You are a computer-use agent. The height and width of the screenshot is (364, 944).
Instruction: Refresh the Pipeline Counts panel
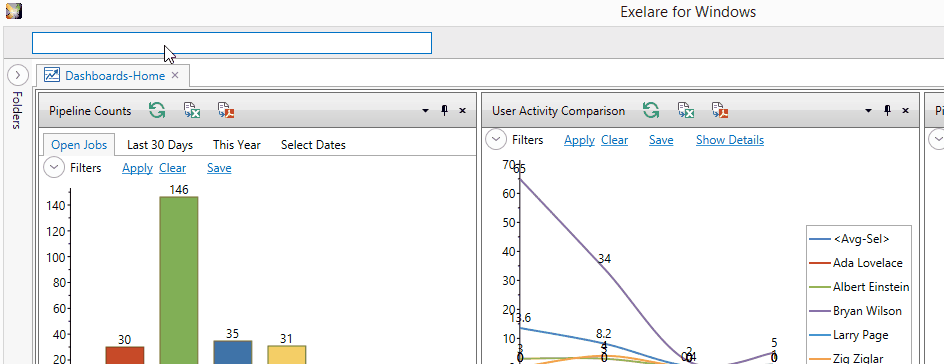pos(157,110)
